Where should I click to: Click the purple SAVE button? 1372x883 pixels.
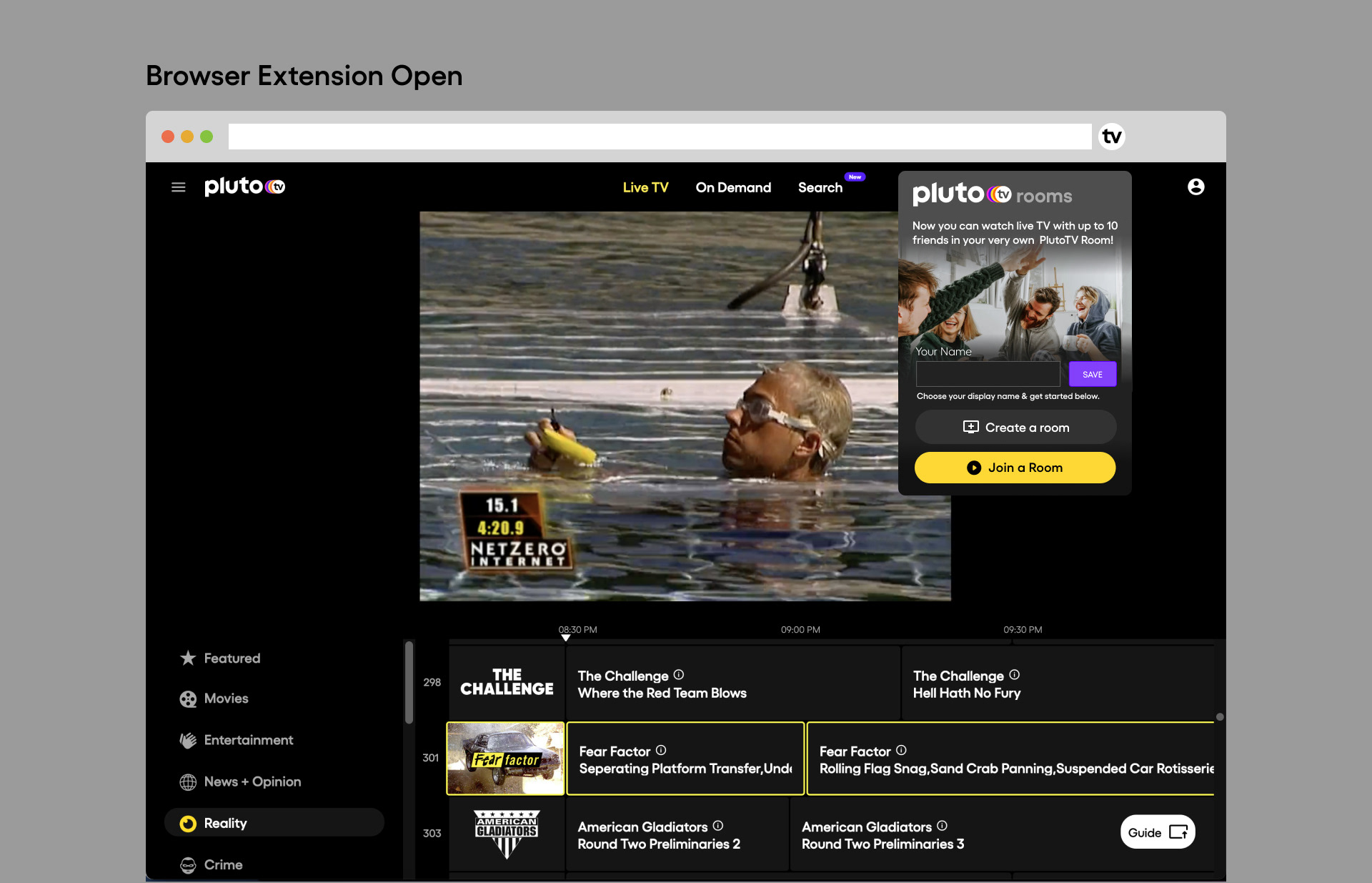(1092, 374)
